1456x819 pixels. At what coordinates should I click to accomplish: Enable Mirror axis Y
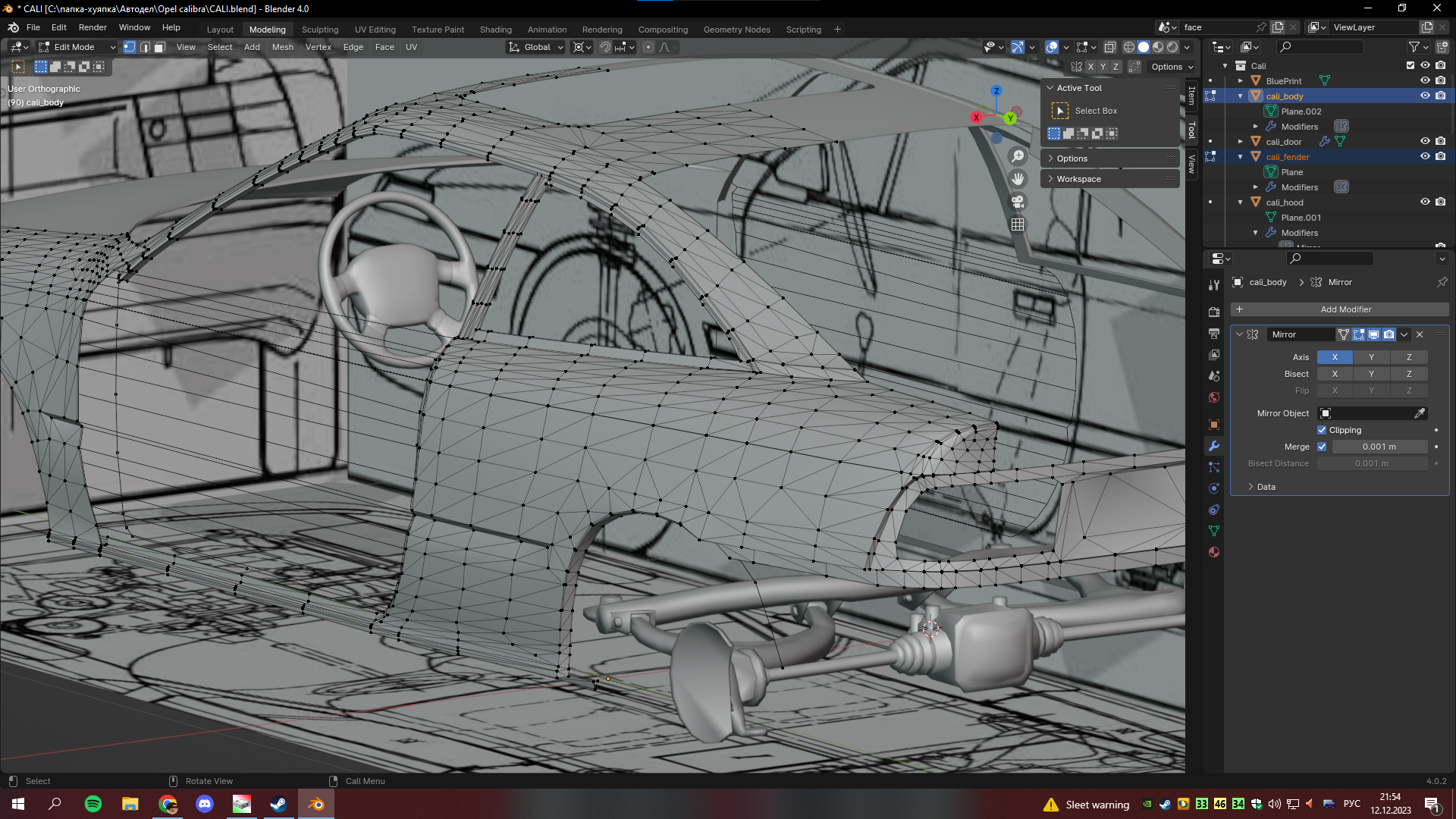[x=1371, y=357]
